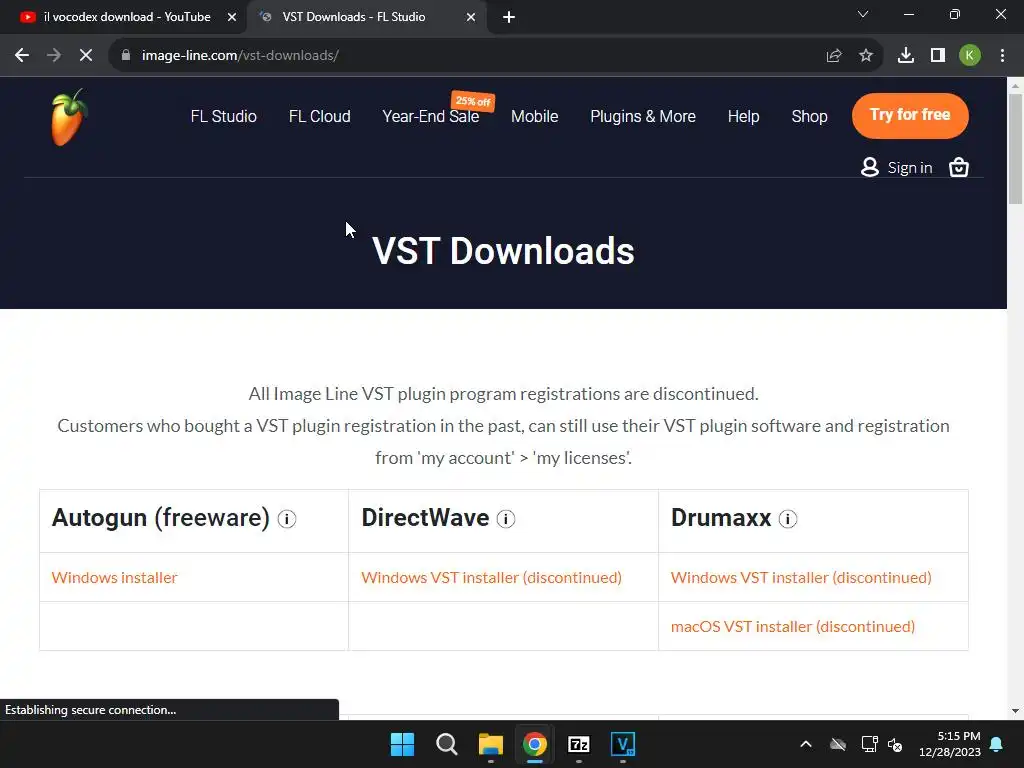Open the blue V app on taskbar

[x=623, y=744]
